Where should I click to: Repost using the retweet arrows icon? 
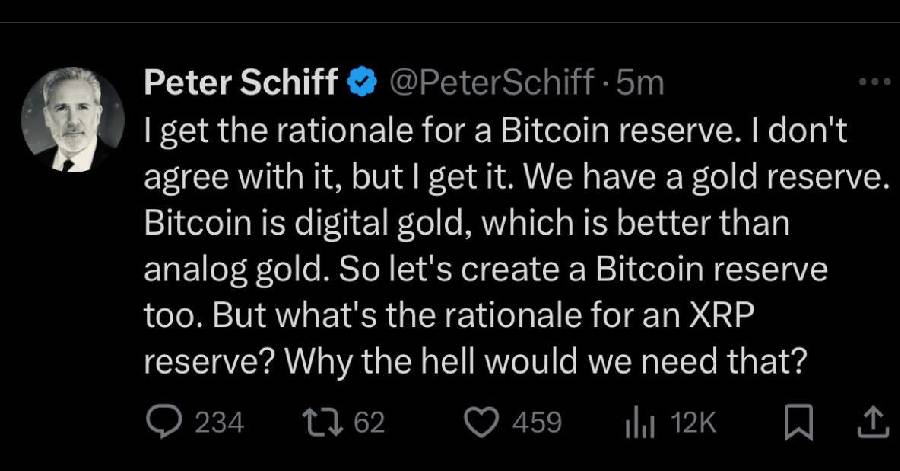pos(323,422)
